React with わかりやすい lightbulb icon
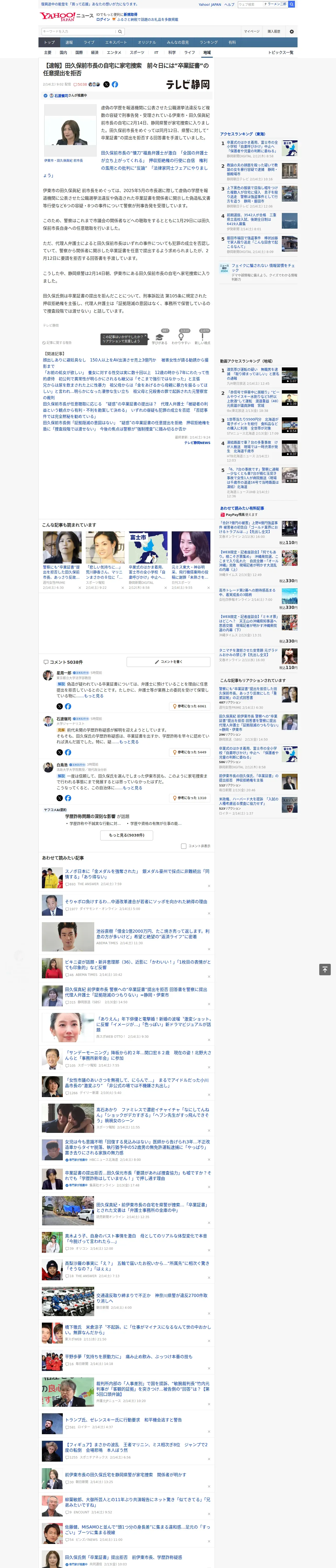 click(x=181, y=337)
